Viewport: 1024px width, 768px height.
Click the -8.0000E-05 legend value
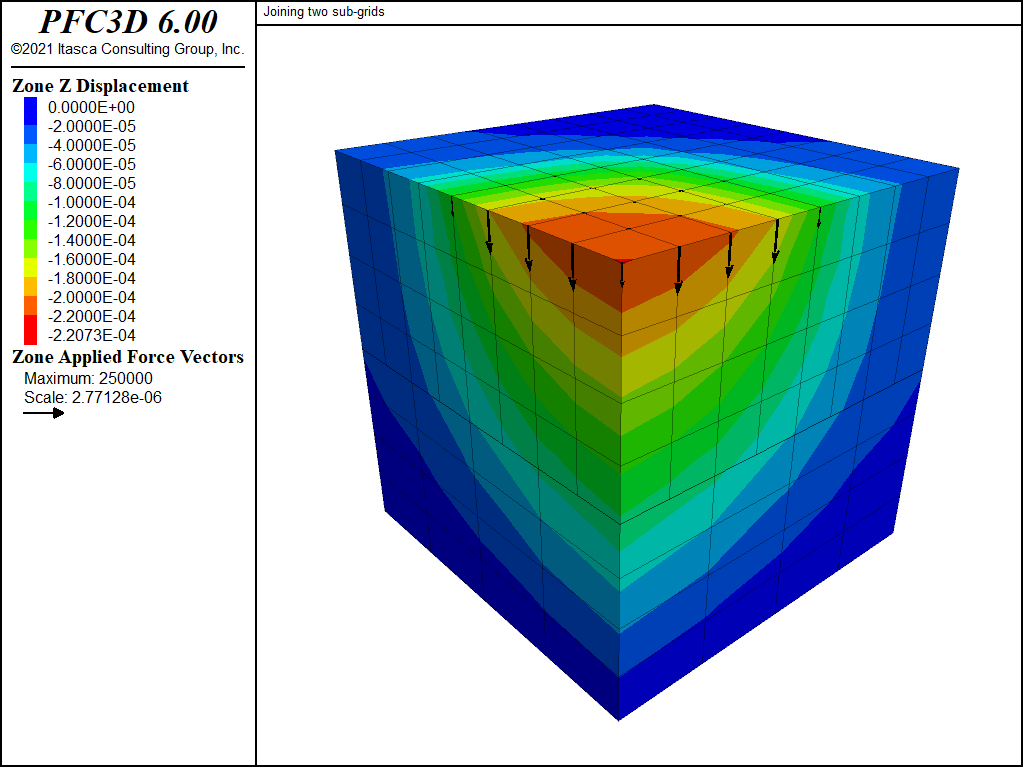[91, 183]
